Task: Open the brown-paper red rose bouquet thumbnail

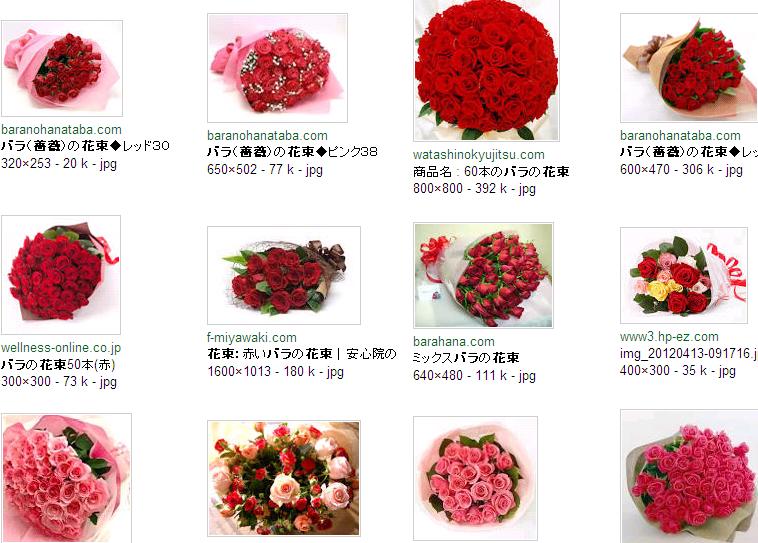Action: (689, 68)
